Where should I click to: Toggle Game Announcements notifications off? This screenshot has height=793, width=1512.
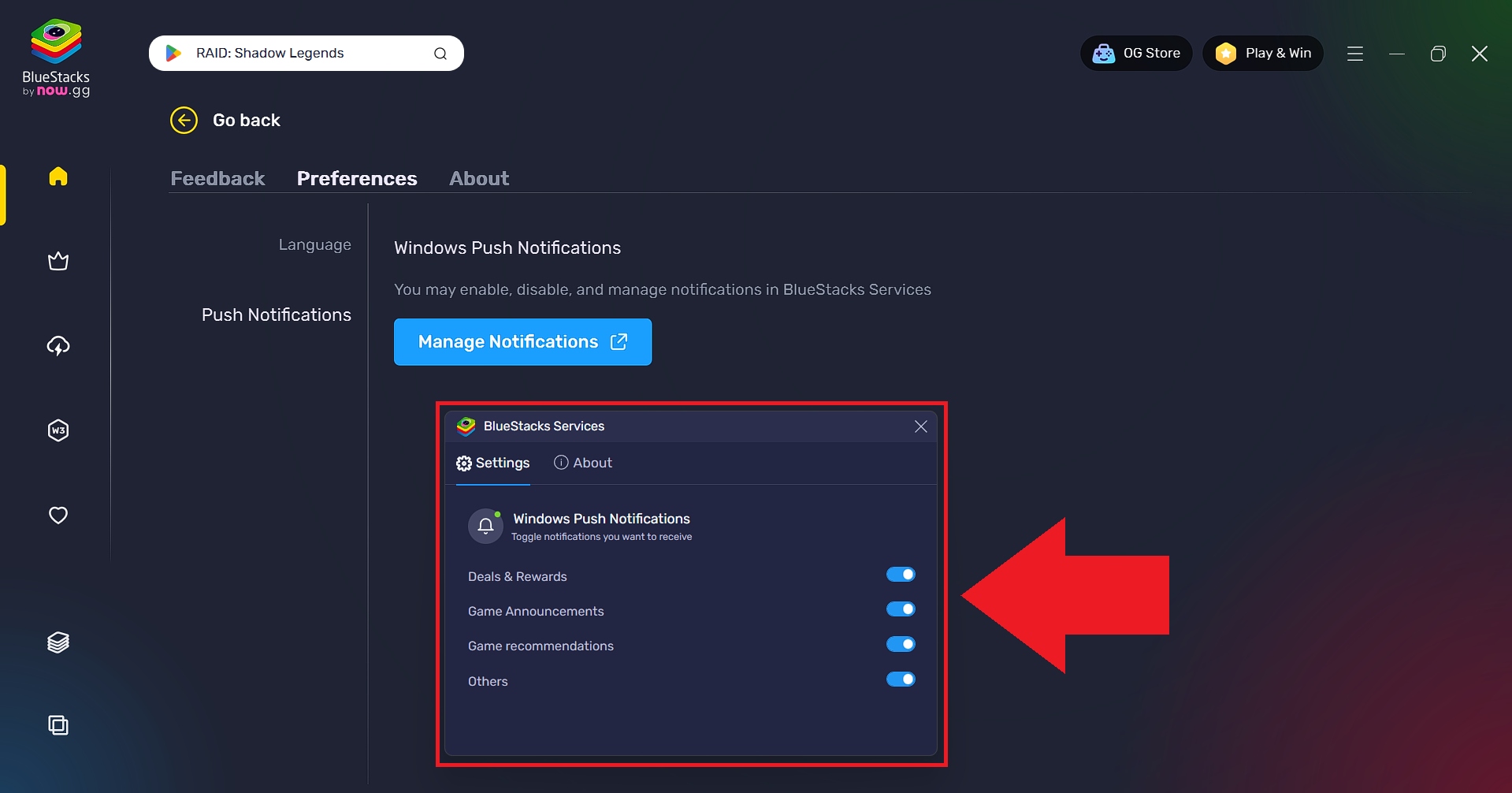click(901, 609)
